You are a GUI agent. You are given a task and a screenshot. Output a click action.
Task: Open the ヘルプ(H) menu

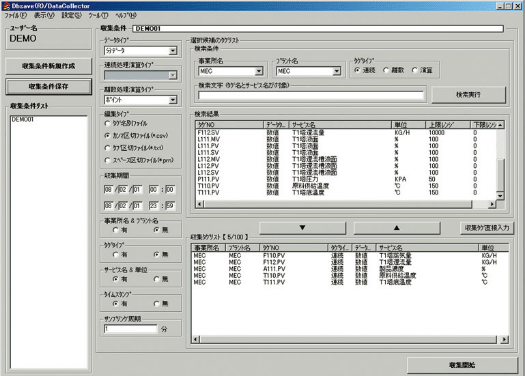point(126,15)
